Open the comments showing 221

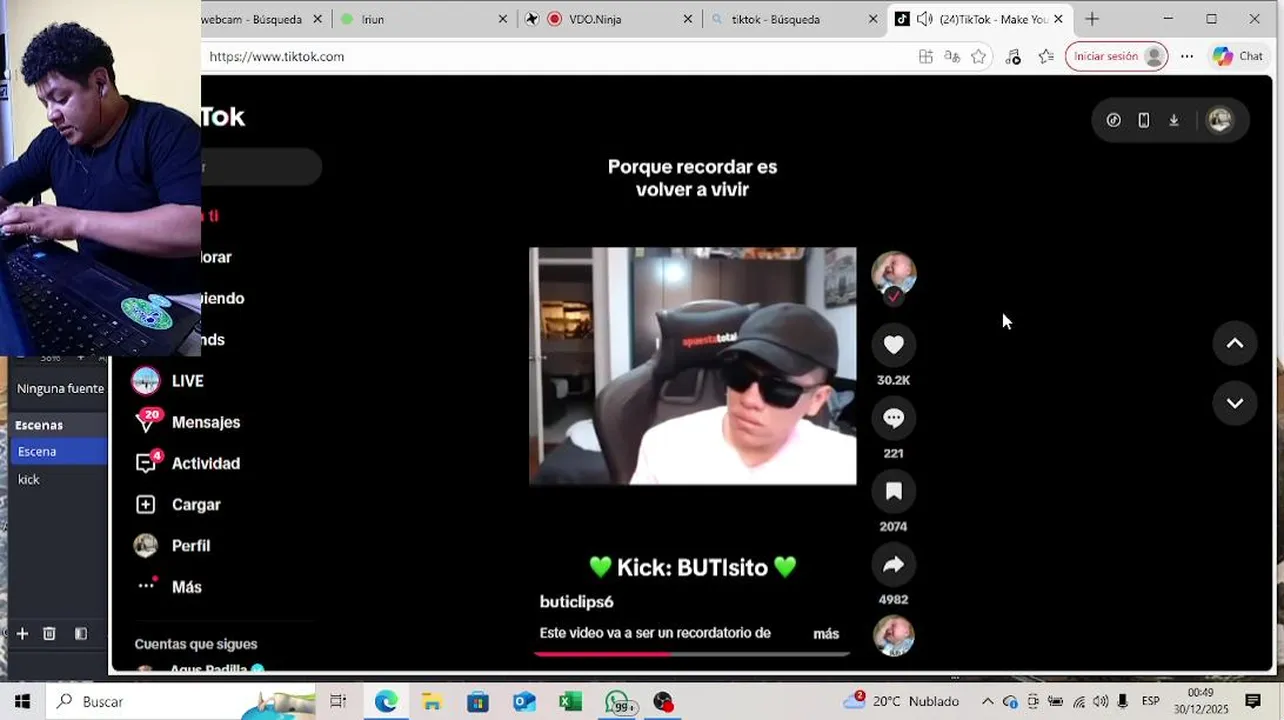[x=893, y=418]
